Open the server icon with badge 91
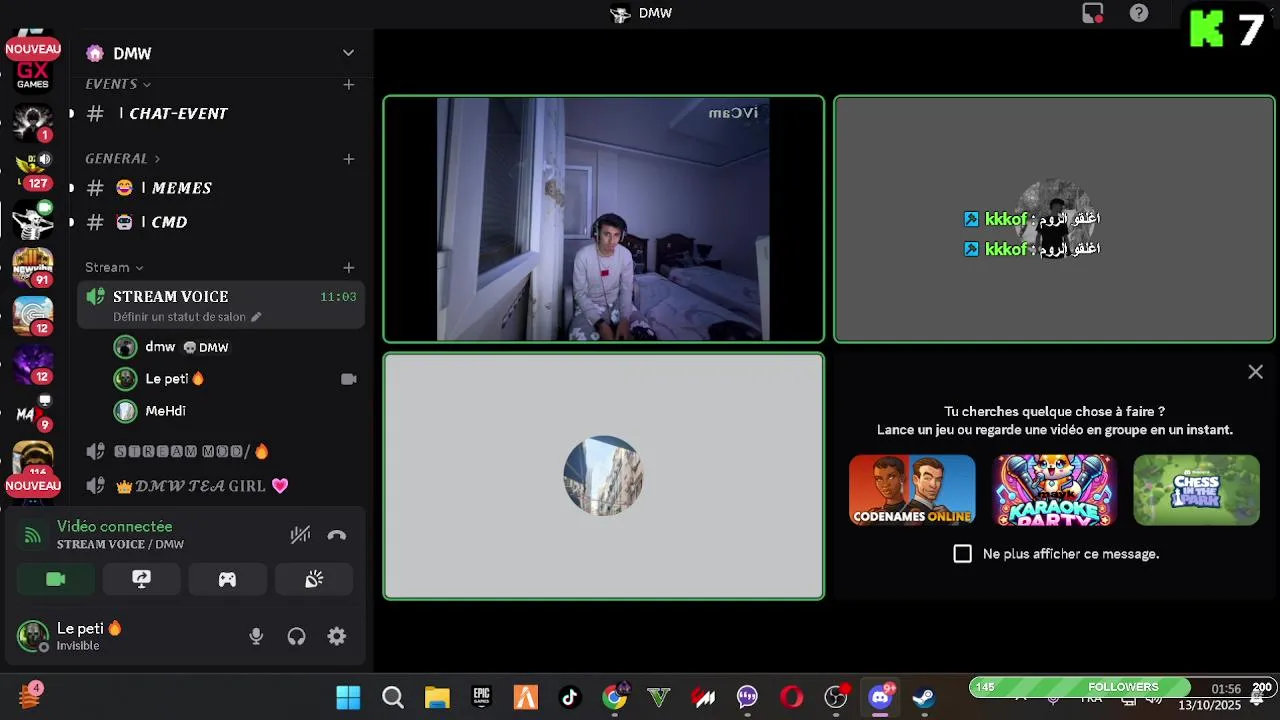This screenshot has width=1280, height=720. 33,267
